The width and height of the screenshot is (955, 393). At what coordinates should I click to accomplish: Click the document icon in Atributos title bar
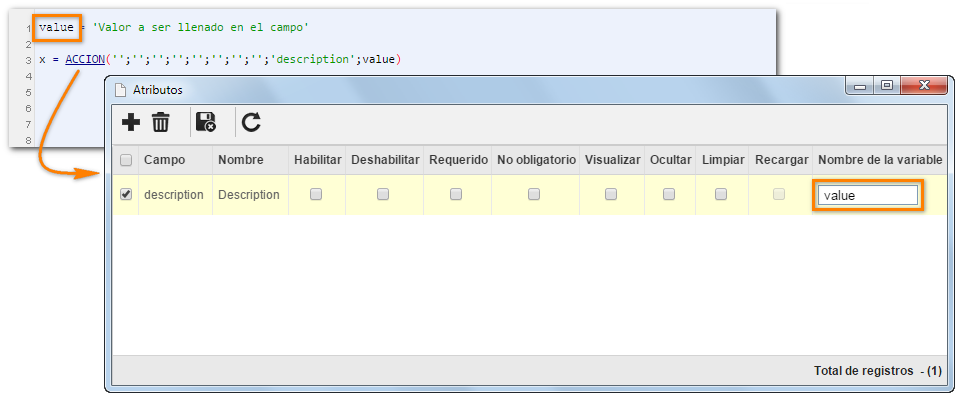point(120,90)
